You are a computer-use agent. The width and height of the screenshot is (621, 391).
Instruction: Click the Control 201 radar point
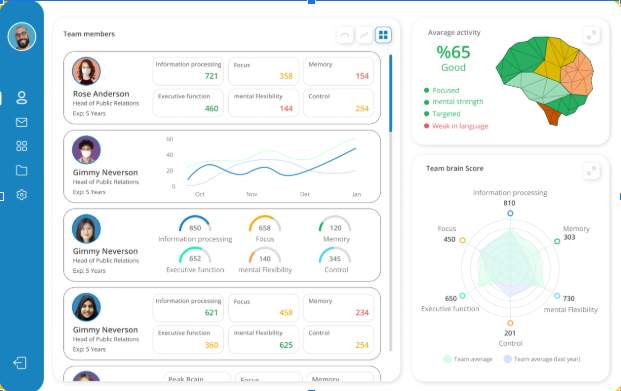point(510,323)
